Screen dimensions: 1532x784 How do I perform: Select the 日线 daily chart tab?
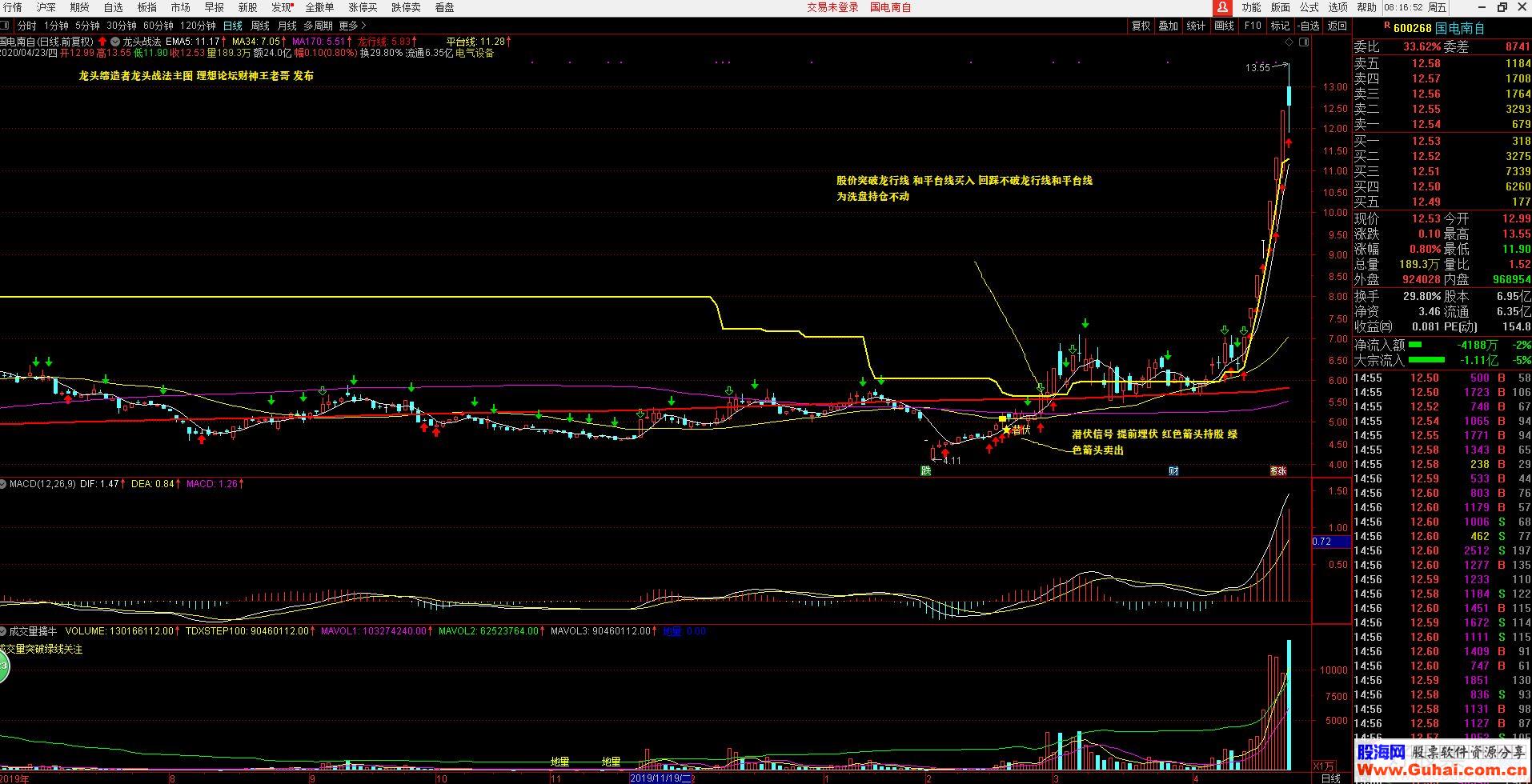233,26
